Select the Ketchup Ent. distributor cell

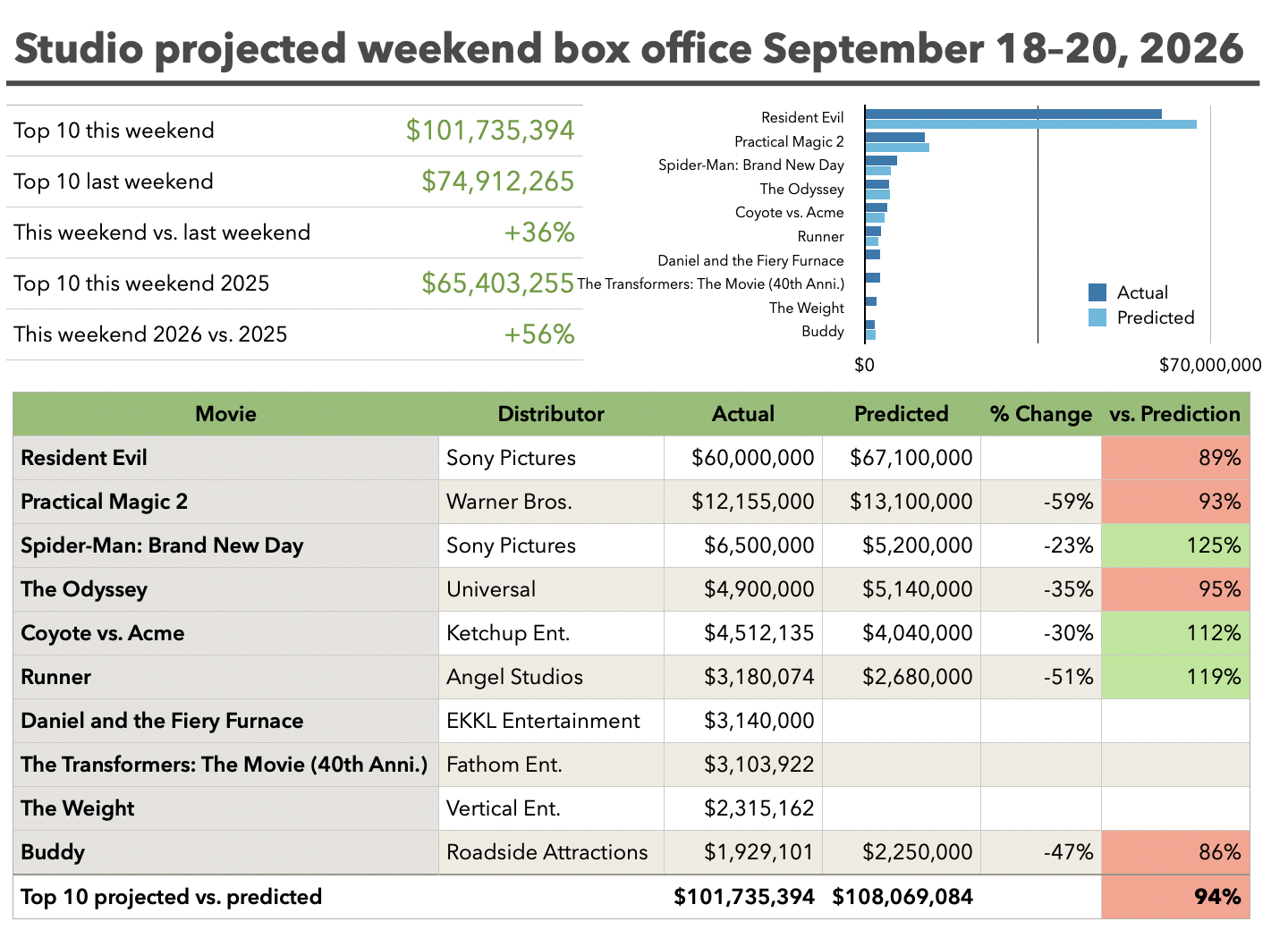(x=551, y=633)
